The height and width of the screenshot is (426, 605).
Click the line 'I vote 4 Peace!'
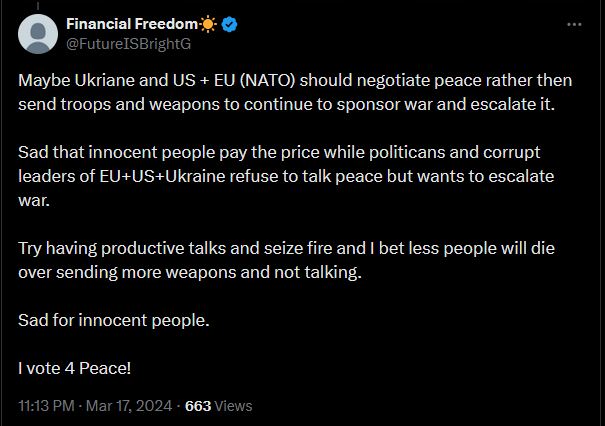tap(75, 368)
